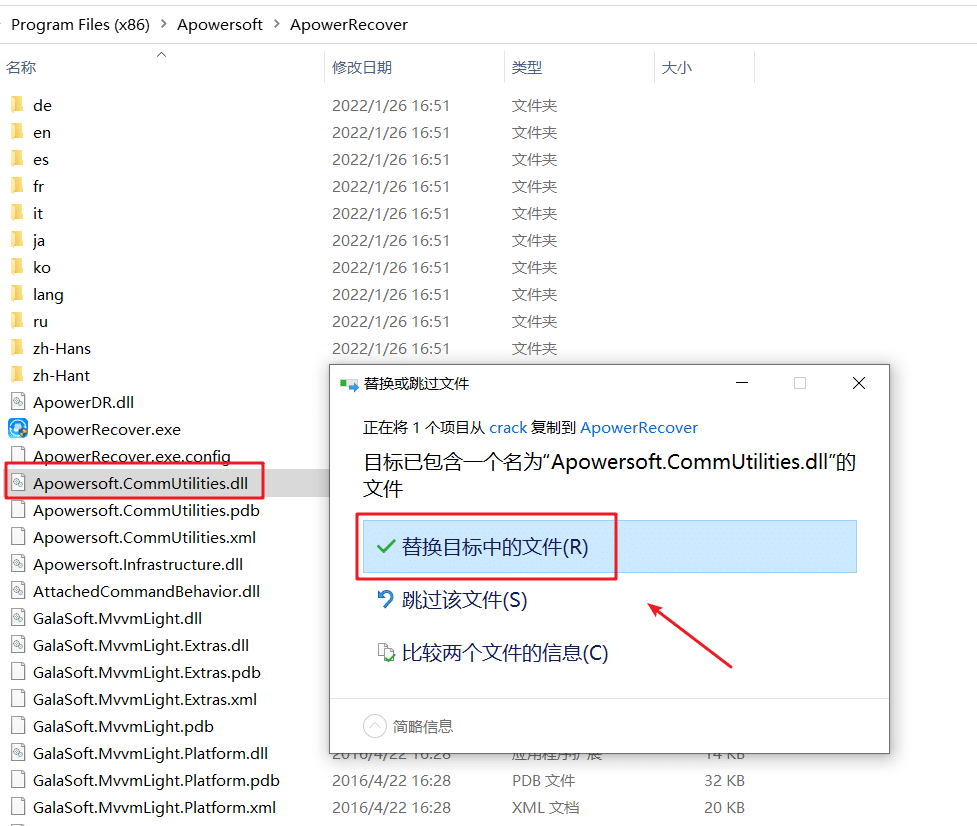Select the zh-Hans folder name
This screenshot has width=977, height=826.
pos(62,348)
